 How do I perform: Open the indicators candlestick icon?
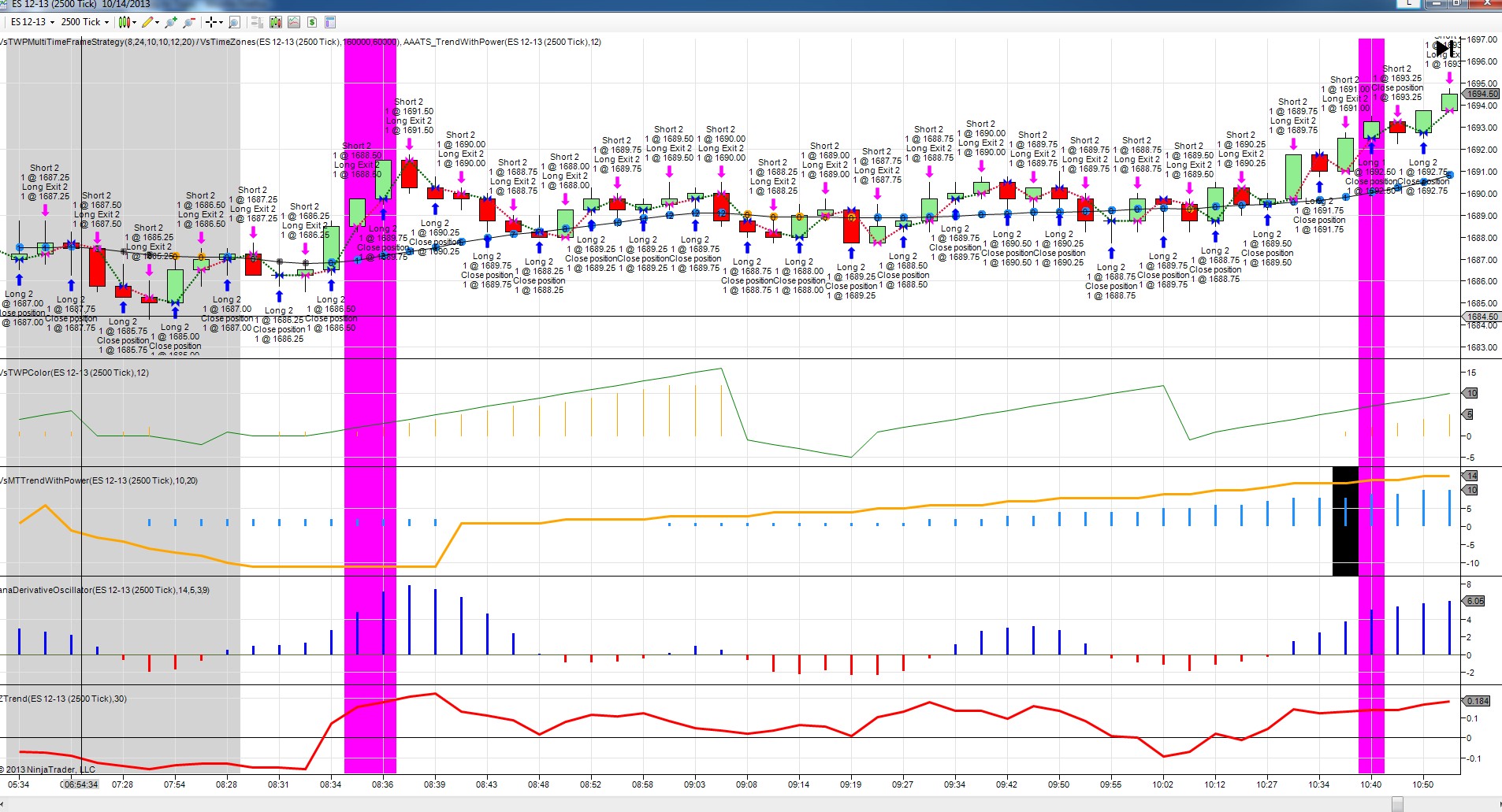click(x=275, y=22)
